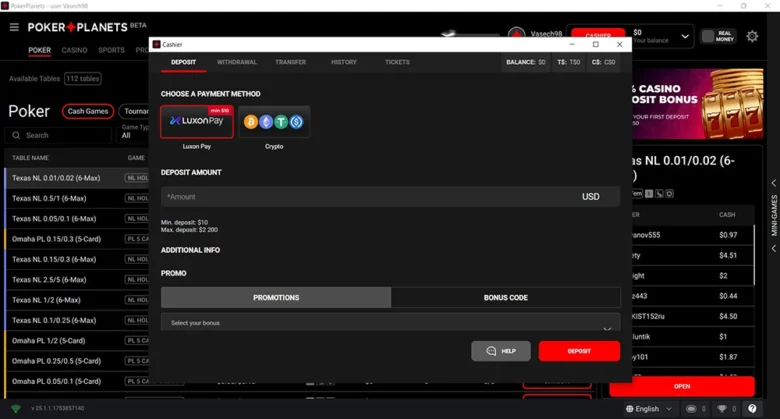This screenshot has width=780, height=419.
Task: Open the Sports section in main nav
Action: tap(111, 50)
